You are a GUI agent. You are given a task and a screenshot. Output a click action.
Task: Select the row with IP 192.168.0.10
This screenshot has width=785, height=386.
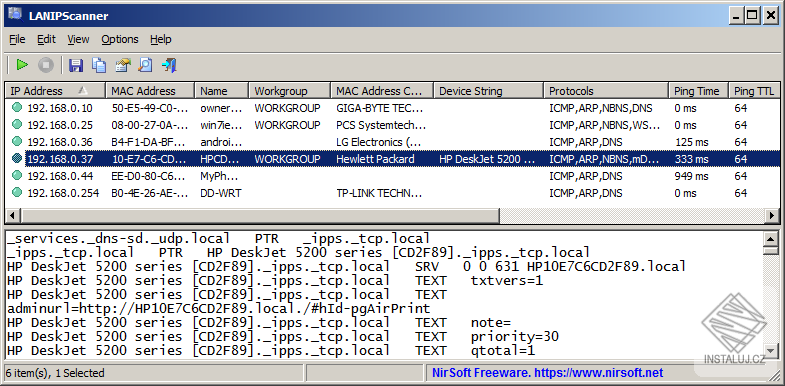392,108
